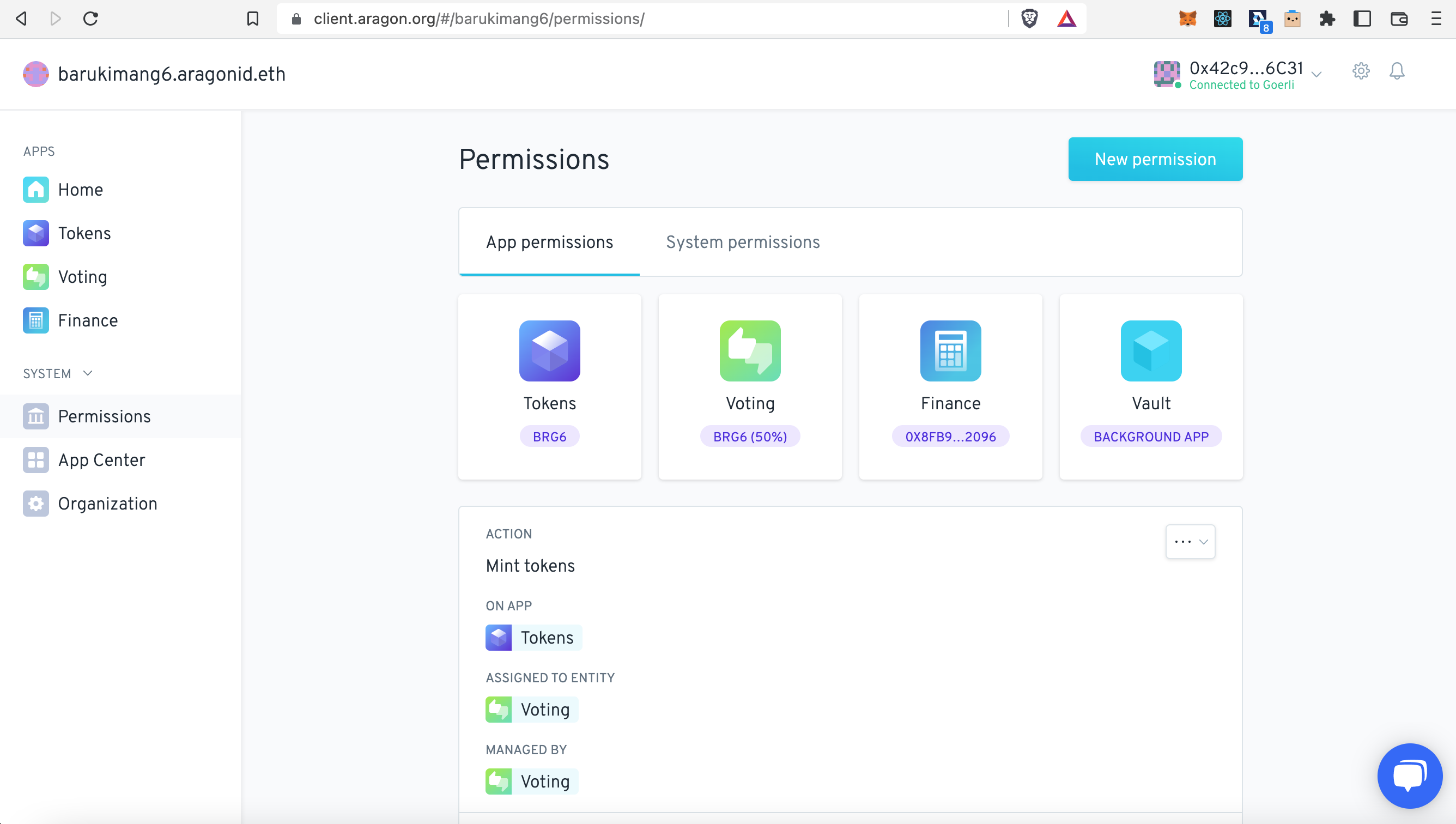Open extensions puzzle piece menu
The image size is (1456, 824).
point(1327,19)
